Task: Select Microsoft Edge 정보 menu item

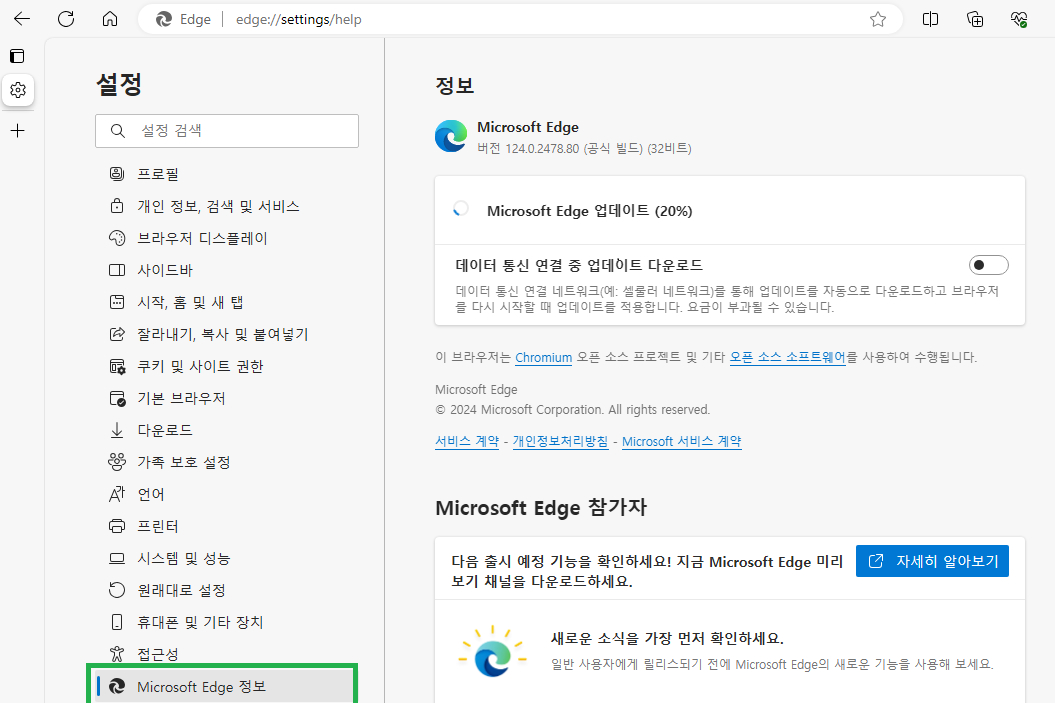Action: [227, 686]
